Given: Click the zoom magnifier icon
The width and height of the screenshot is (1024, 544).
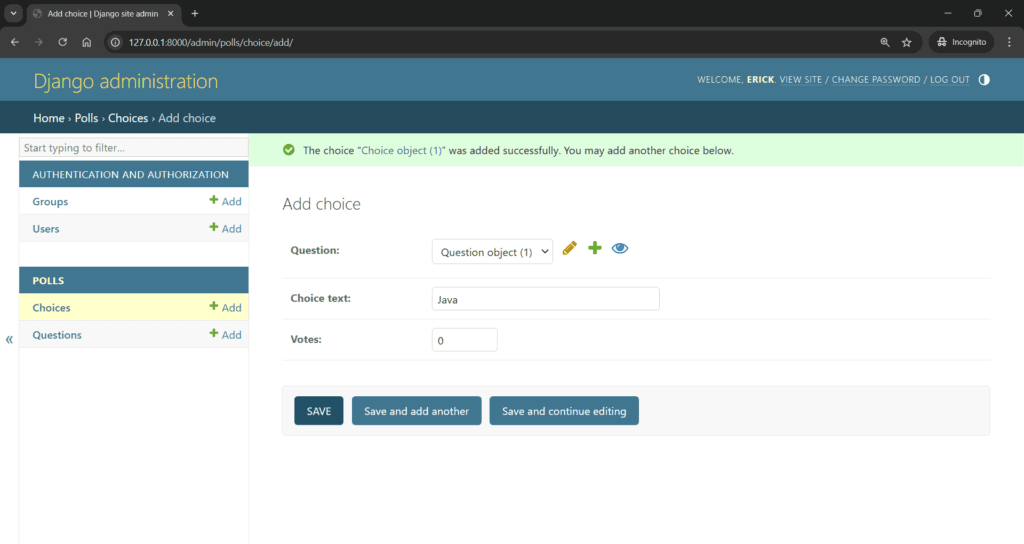Looking at the screenshot, I should 885,42.
